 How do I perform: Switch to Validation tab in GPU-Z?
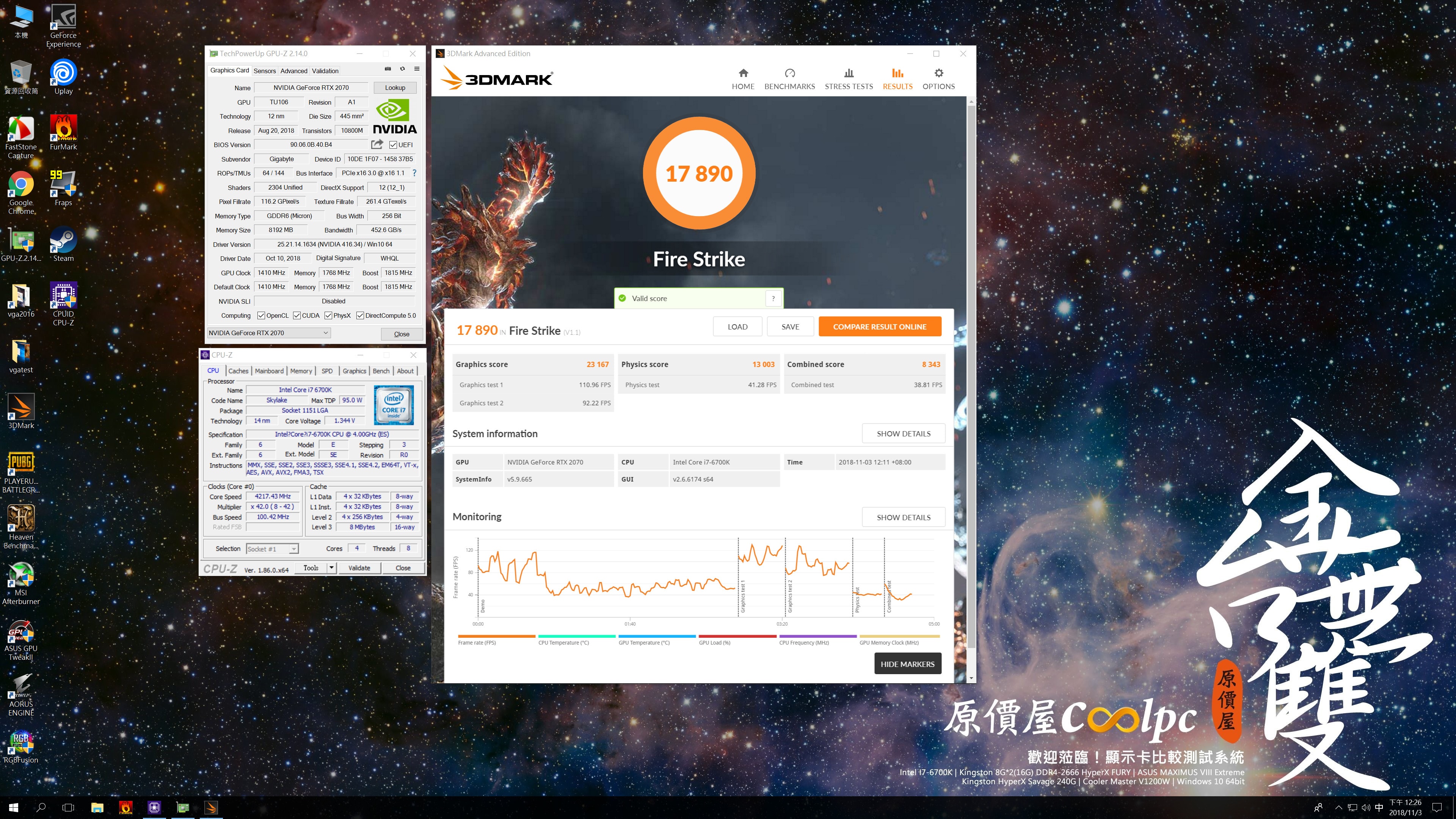[x=325, y=71]
